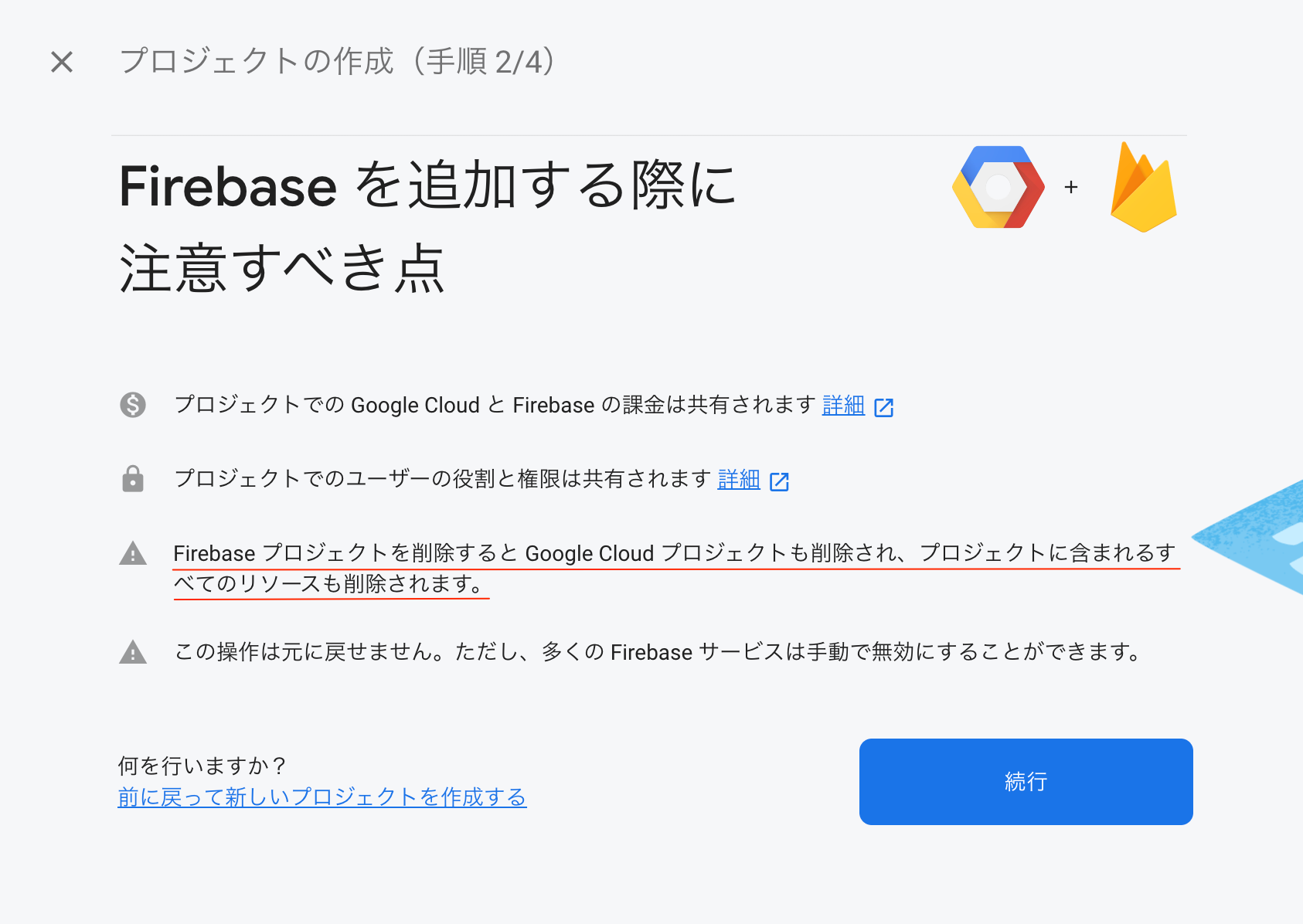
Task: Close the project creation dialog with X
Action: point(61,62)
